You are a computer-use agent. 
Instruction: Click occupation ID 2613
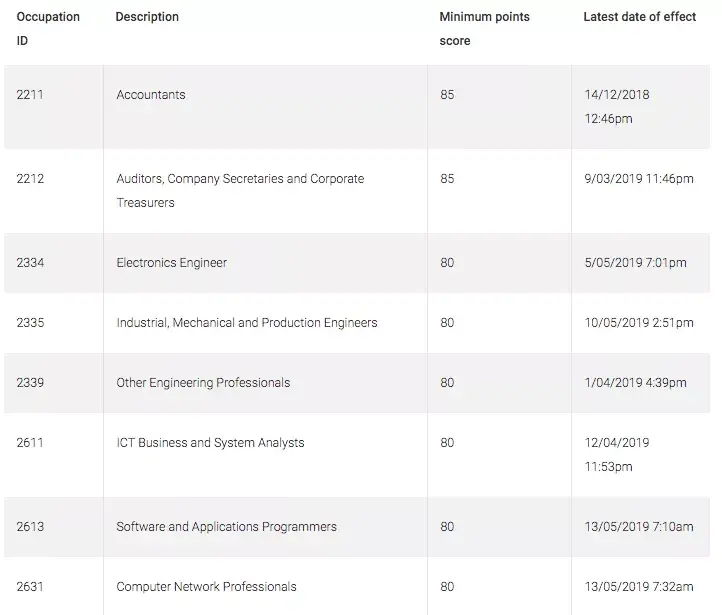pos(30,527)
